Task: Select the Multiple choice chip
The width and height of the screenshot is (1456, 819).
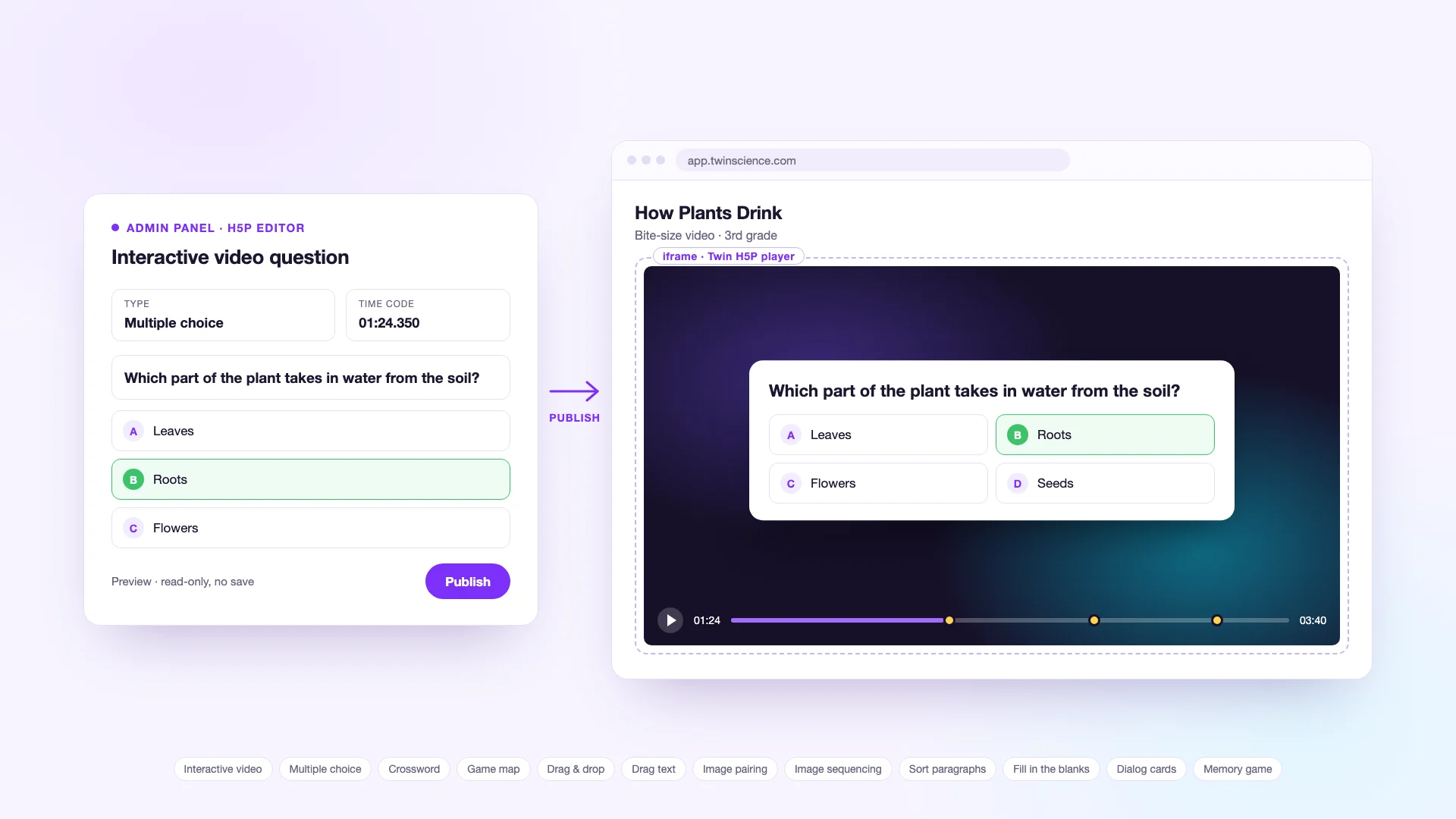Action: click(x=325, y=769)
